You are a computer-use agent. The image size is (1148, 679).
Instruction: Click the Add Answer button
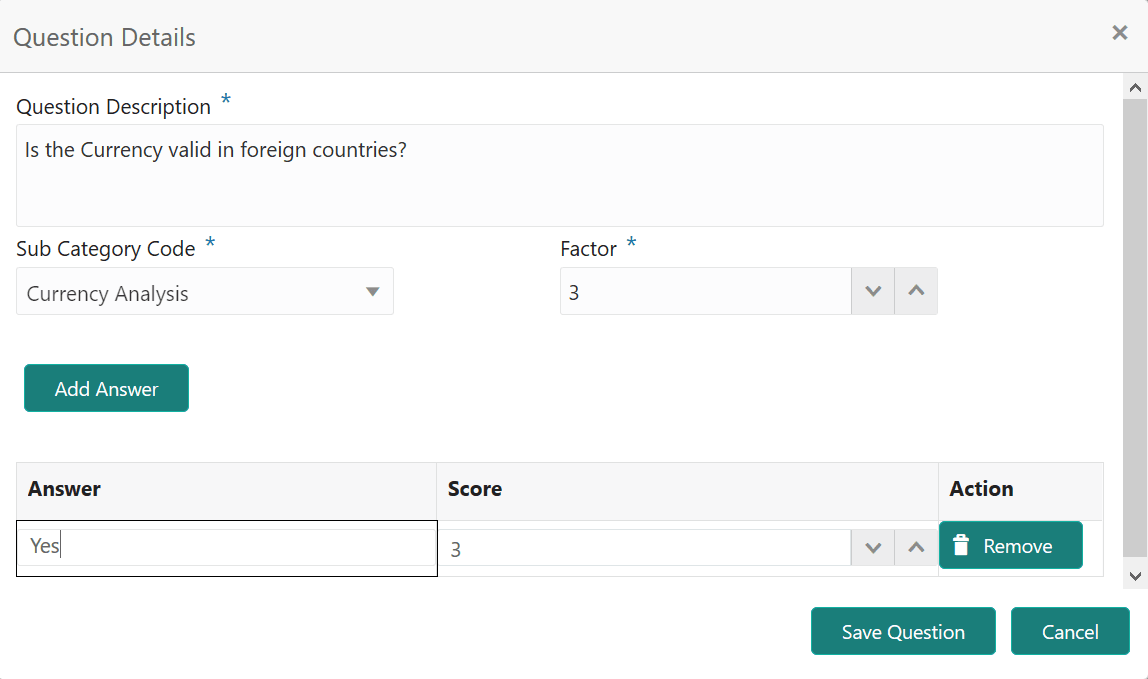(x=106, y=388)
